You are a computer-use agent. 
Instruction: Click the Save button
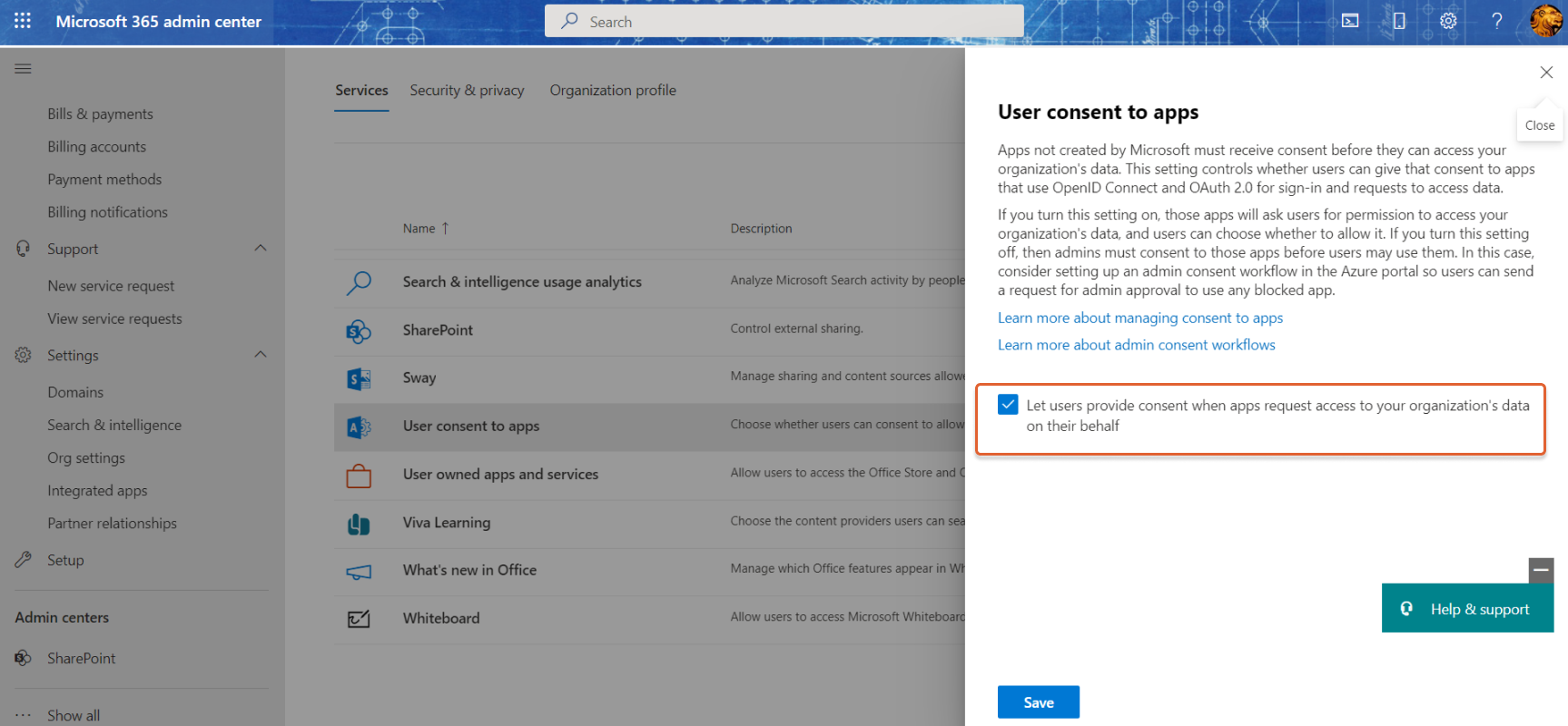click(x=1038, y=702)
